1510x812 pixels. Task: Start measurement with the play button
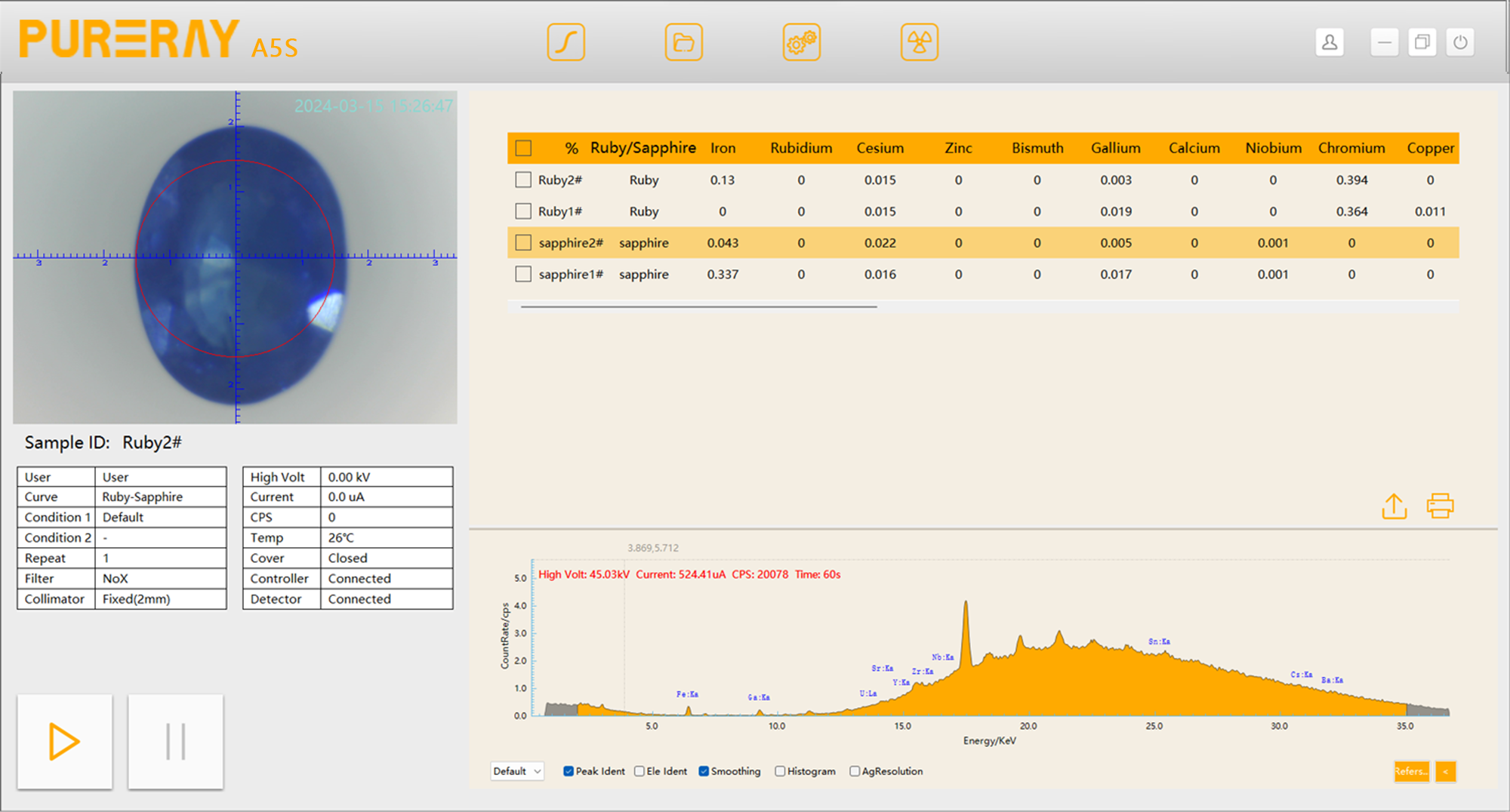pyautogui.click(x=65, y=741)
